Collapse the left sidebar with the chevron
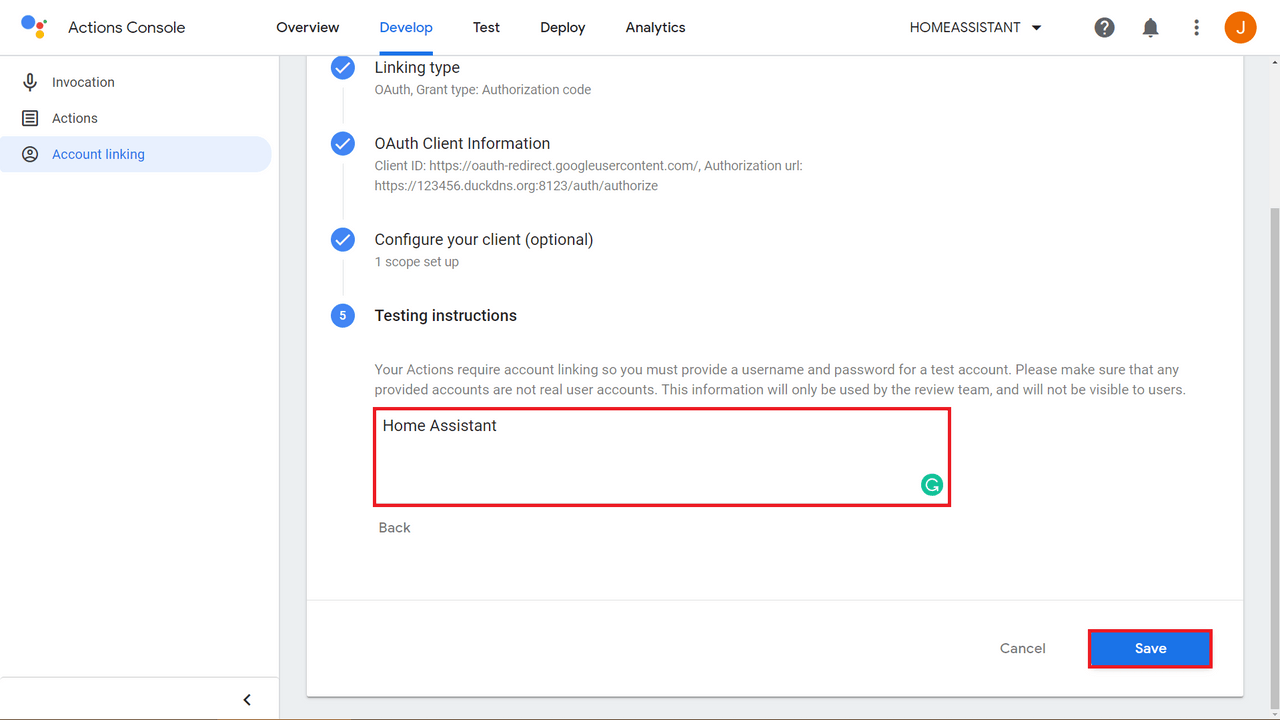Viewport: 1280px width, 720px height. [247, 700]
